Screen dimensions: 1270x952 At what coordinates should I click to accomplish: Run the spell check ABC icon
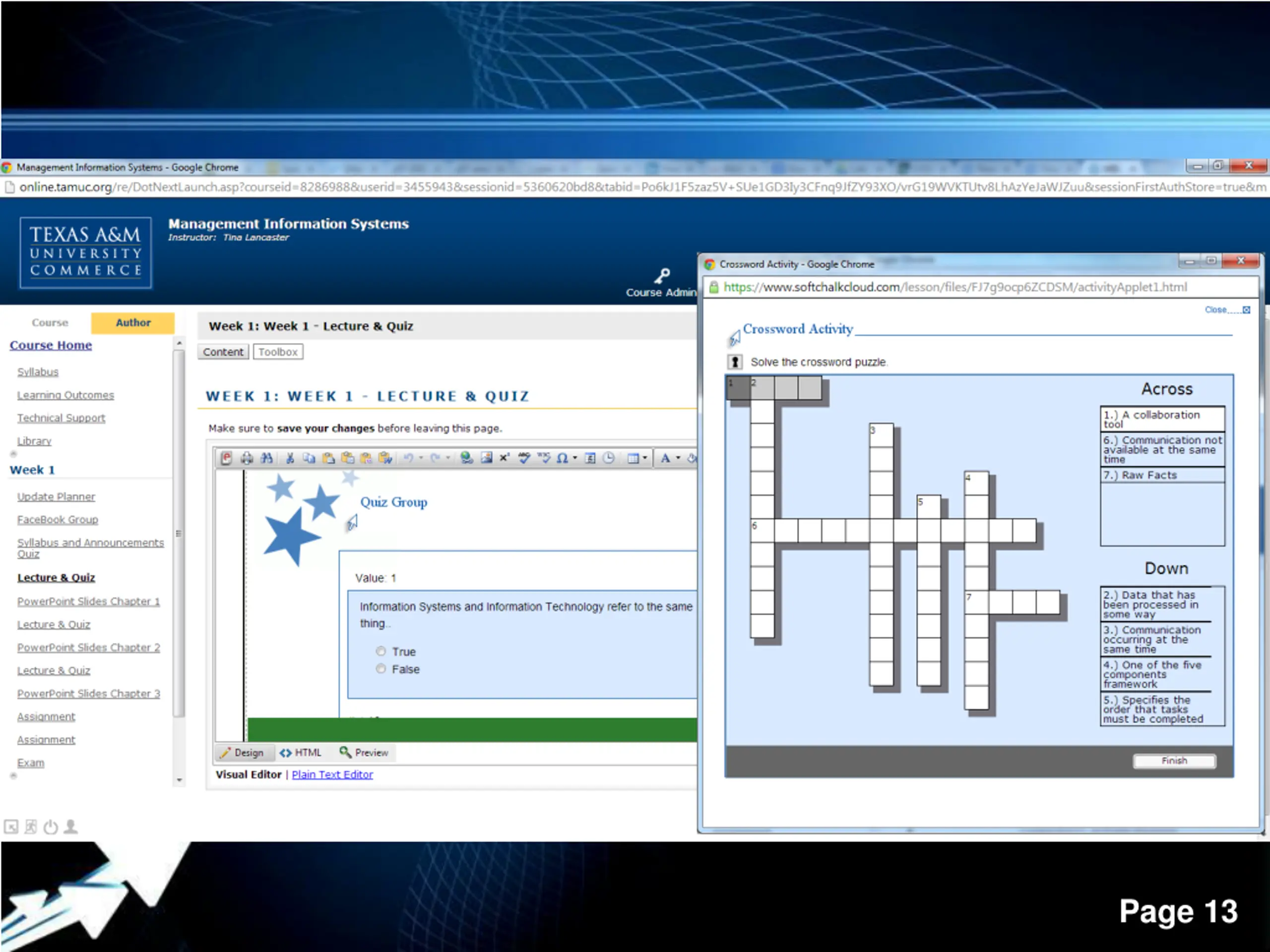click(523, 458)
